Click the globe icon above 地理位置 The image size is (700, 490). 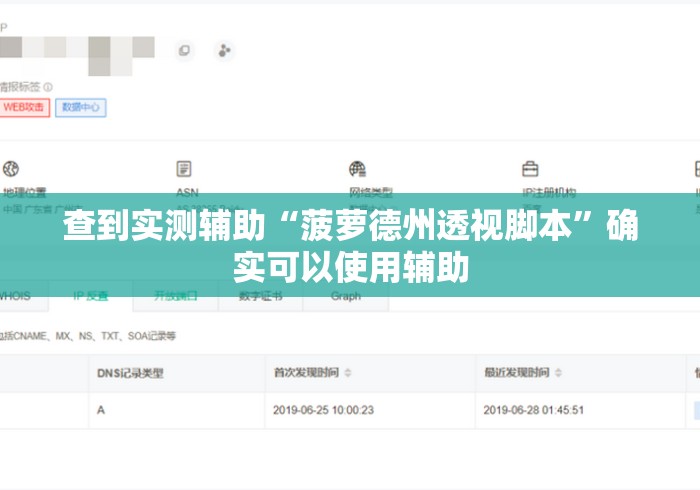(11, 169)
